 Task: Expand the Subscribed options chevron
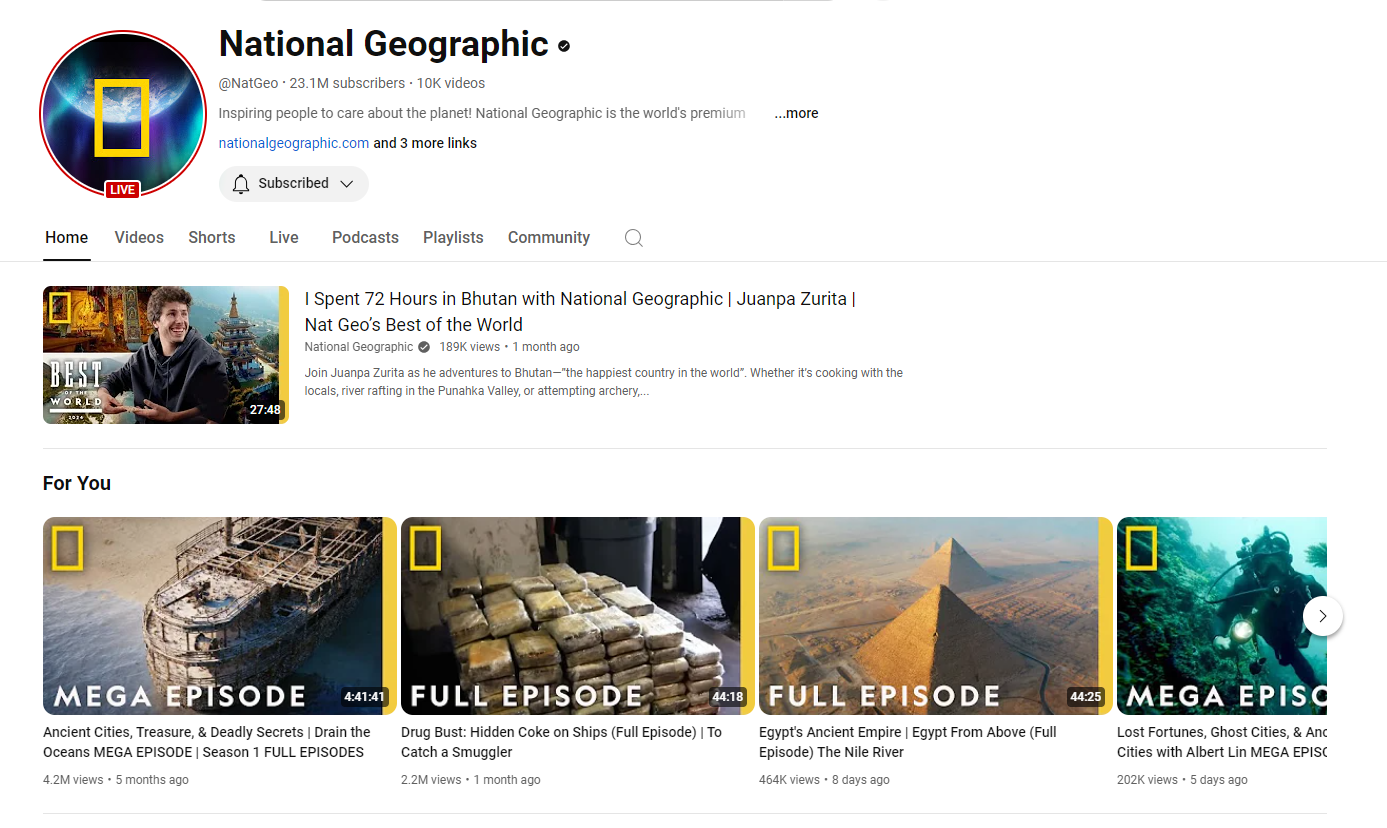pyautogui.click(x=347, y=184)
